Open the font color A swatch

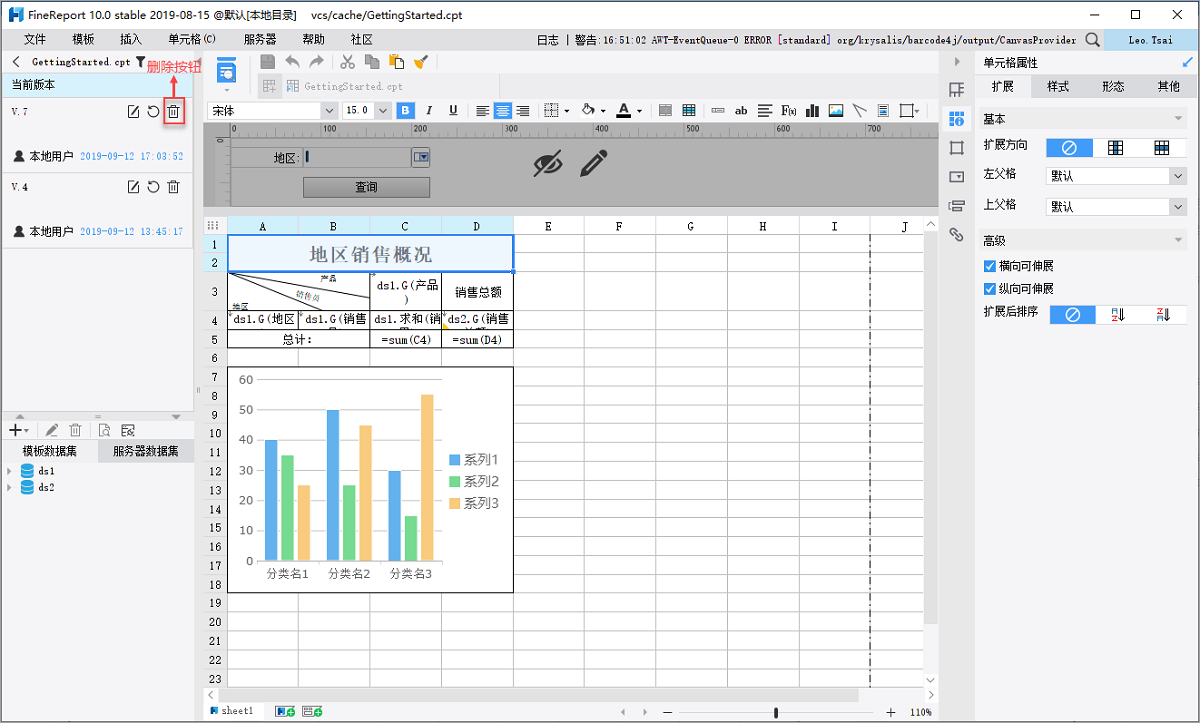tap(623, 110)
